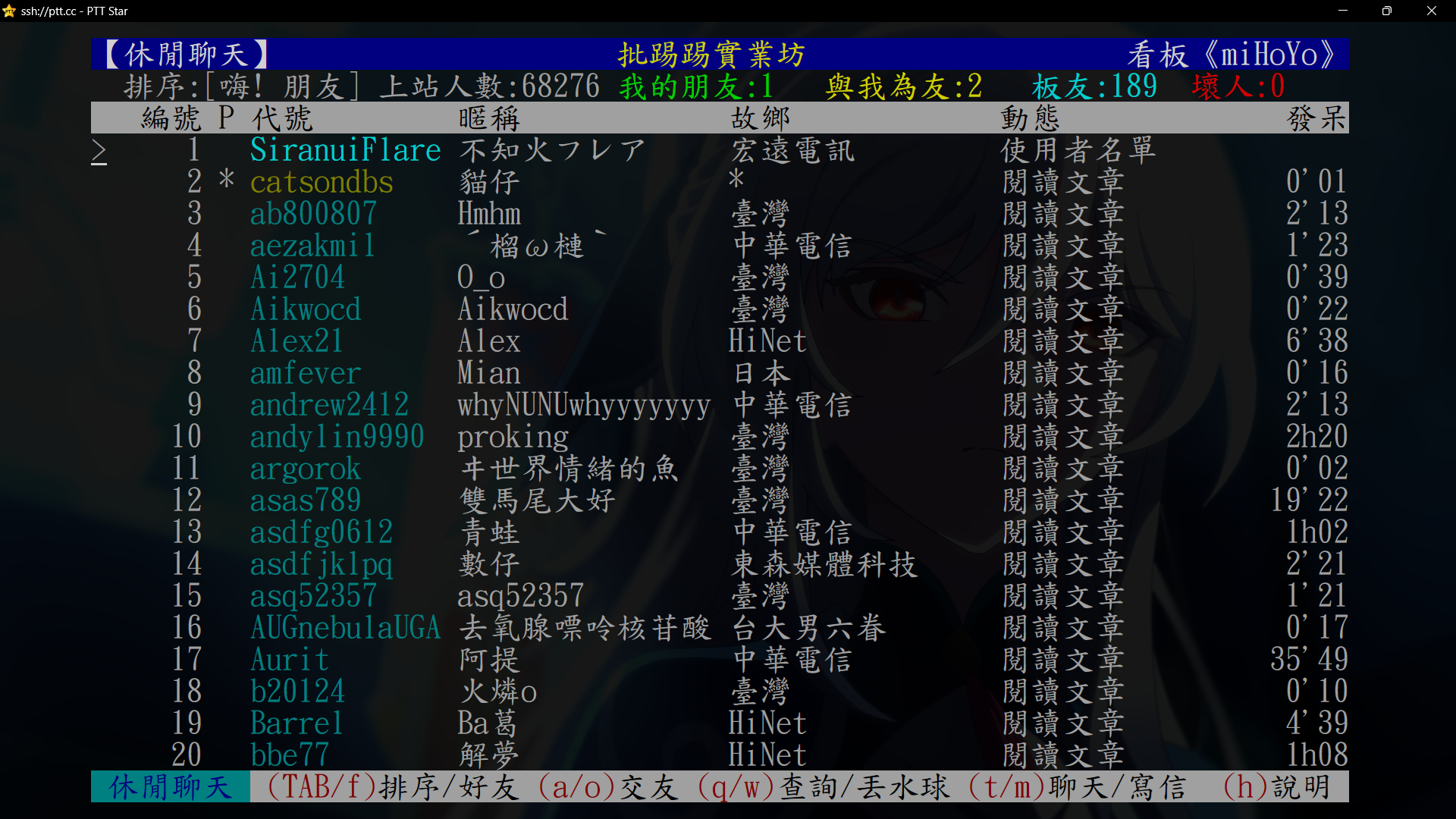Screen dimensions: 1456x819
Task: Click nickname proking
Action: [x=513, y=437]
